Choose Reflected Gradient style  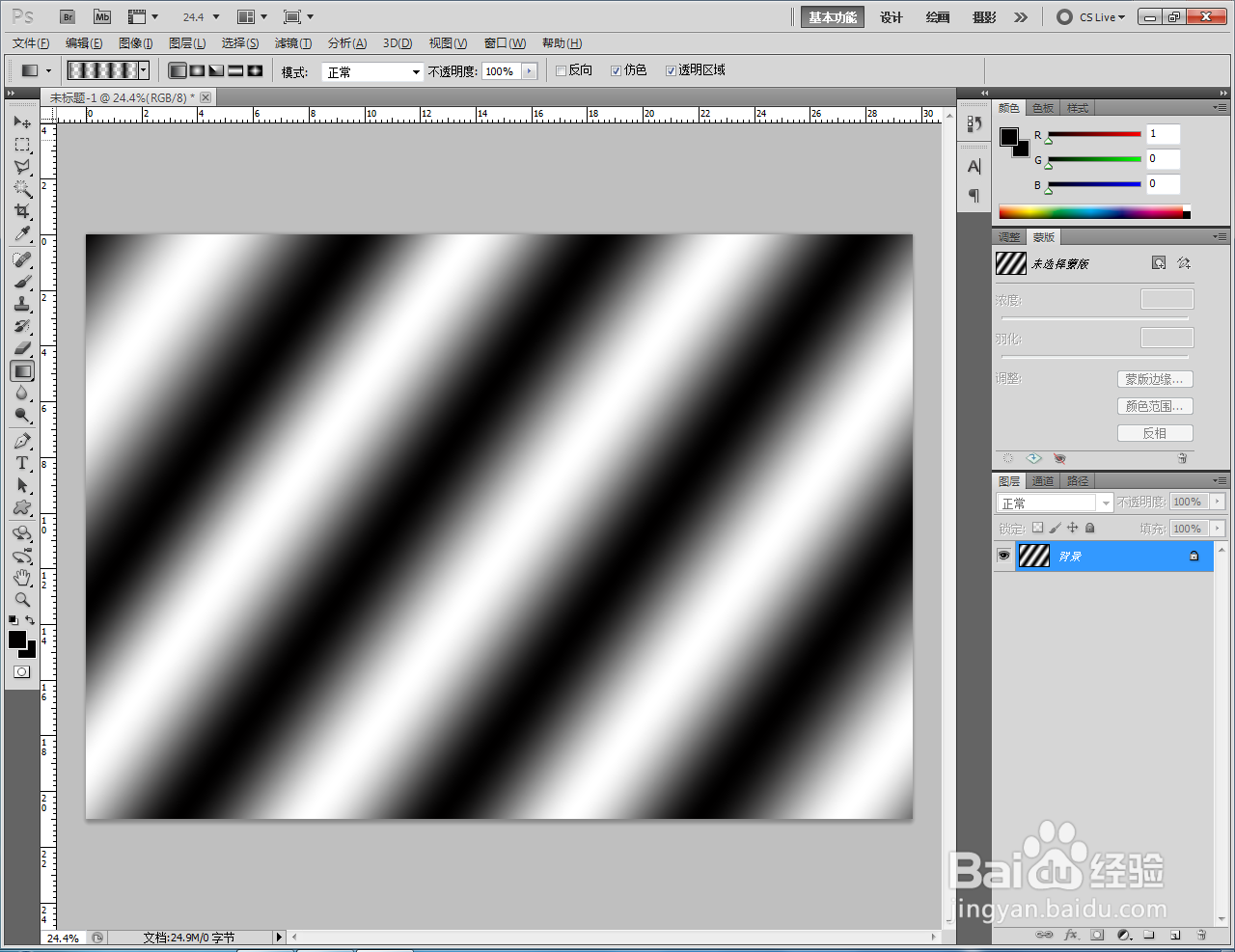tap(235, 70)
